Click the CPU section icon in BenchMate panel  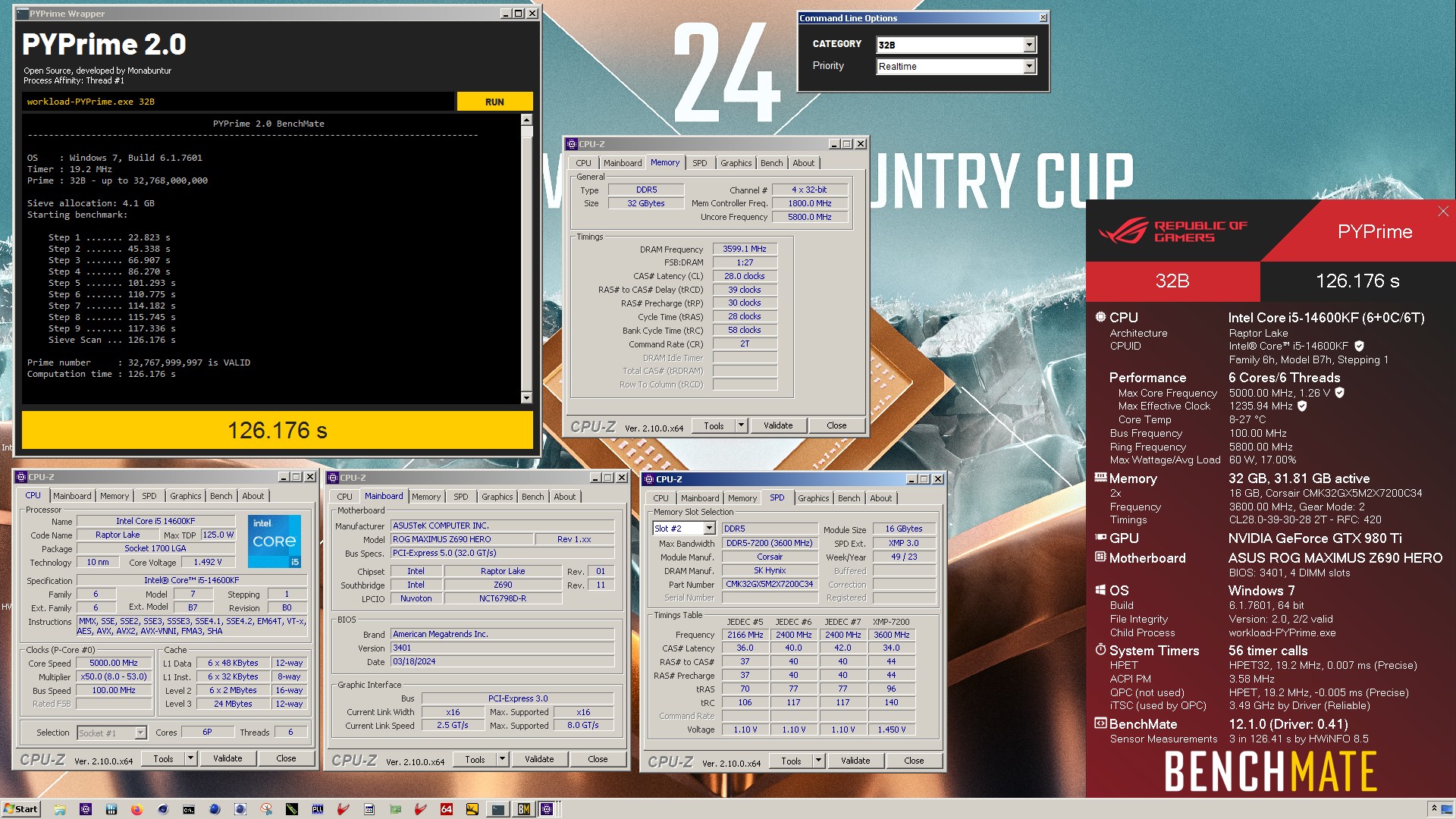click(1100, 317)
